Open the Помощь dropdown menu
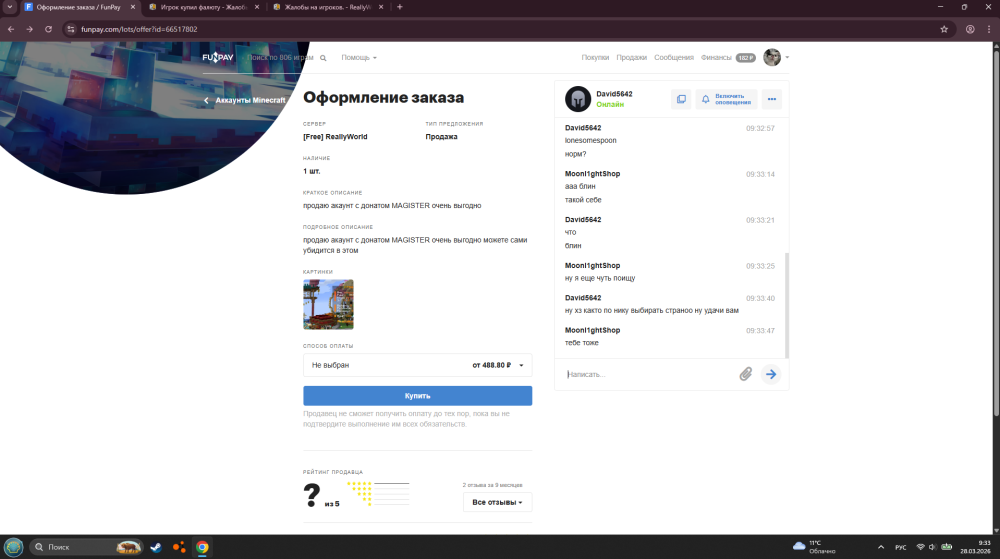1000x559 pixels. [358, 57]
